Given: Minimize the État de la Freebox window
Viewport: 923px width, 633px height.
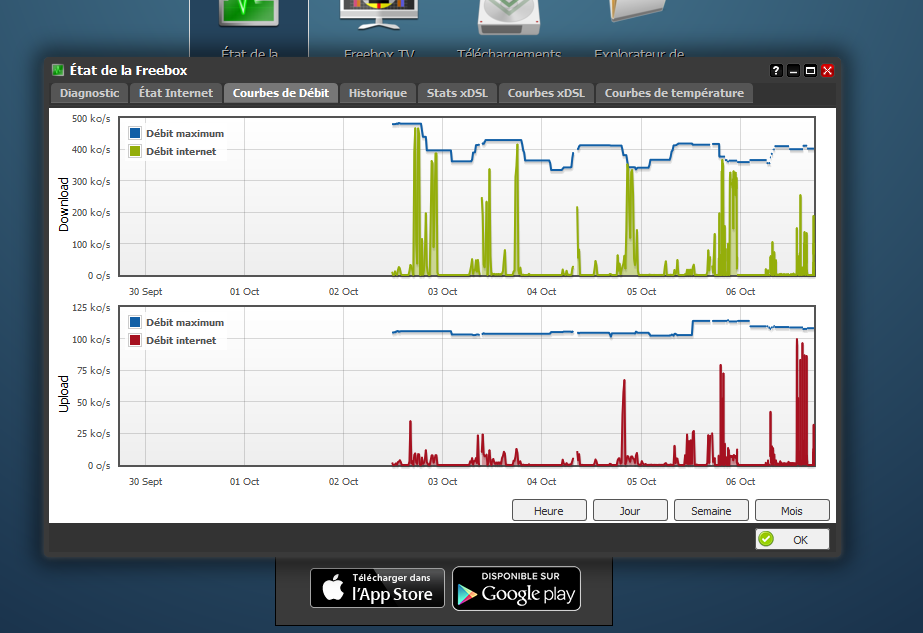Looking at the screenshot, I should pyautogui.click(x=793, y=71).
